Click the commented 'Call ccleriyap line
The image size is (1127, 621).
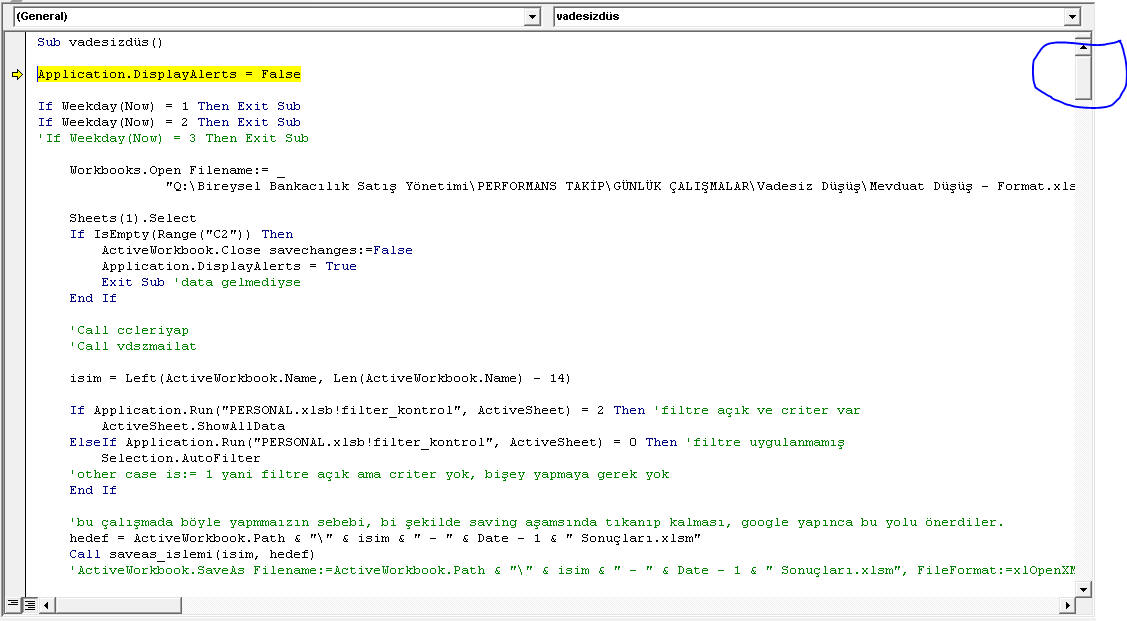tap(128, 330)
